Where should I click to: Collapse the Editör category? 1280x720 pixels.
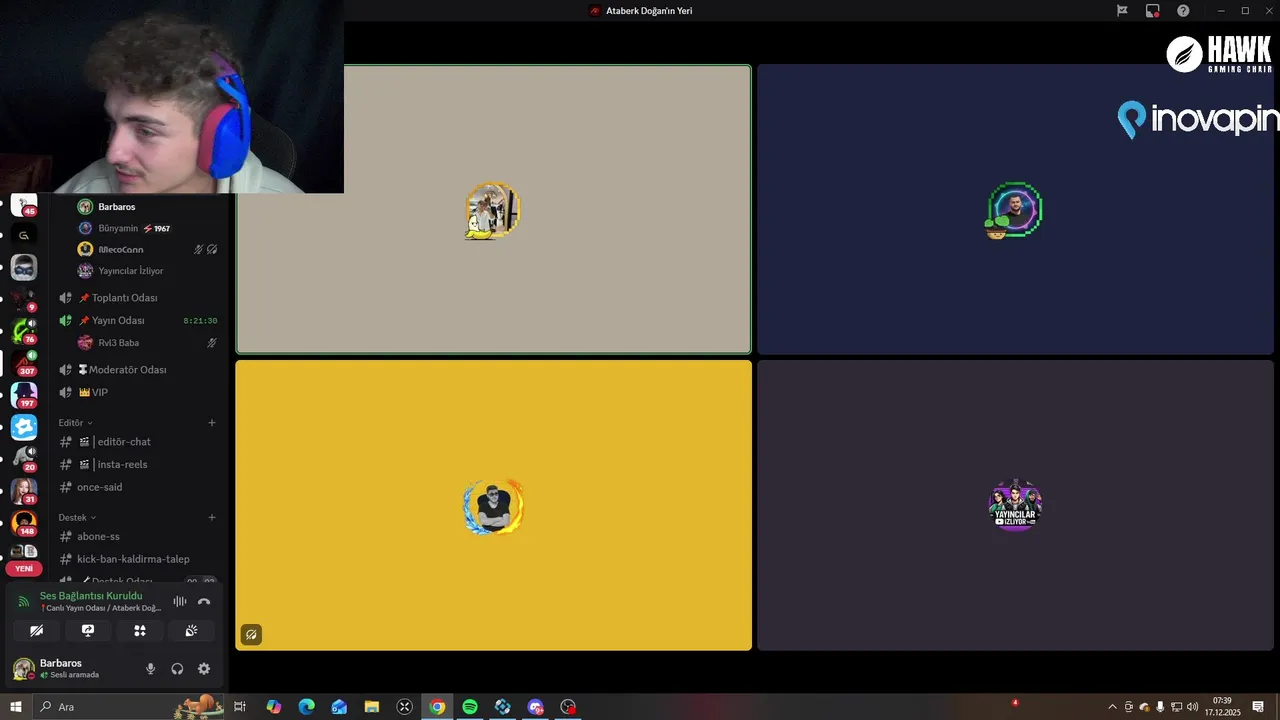[75, 423]
